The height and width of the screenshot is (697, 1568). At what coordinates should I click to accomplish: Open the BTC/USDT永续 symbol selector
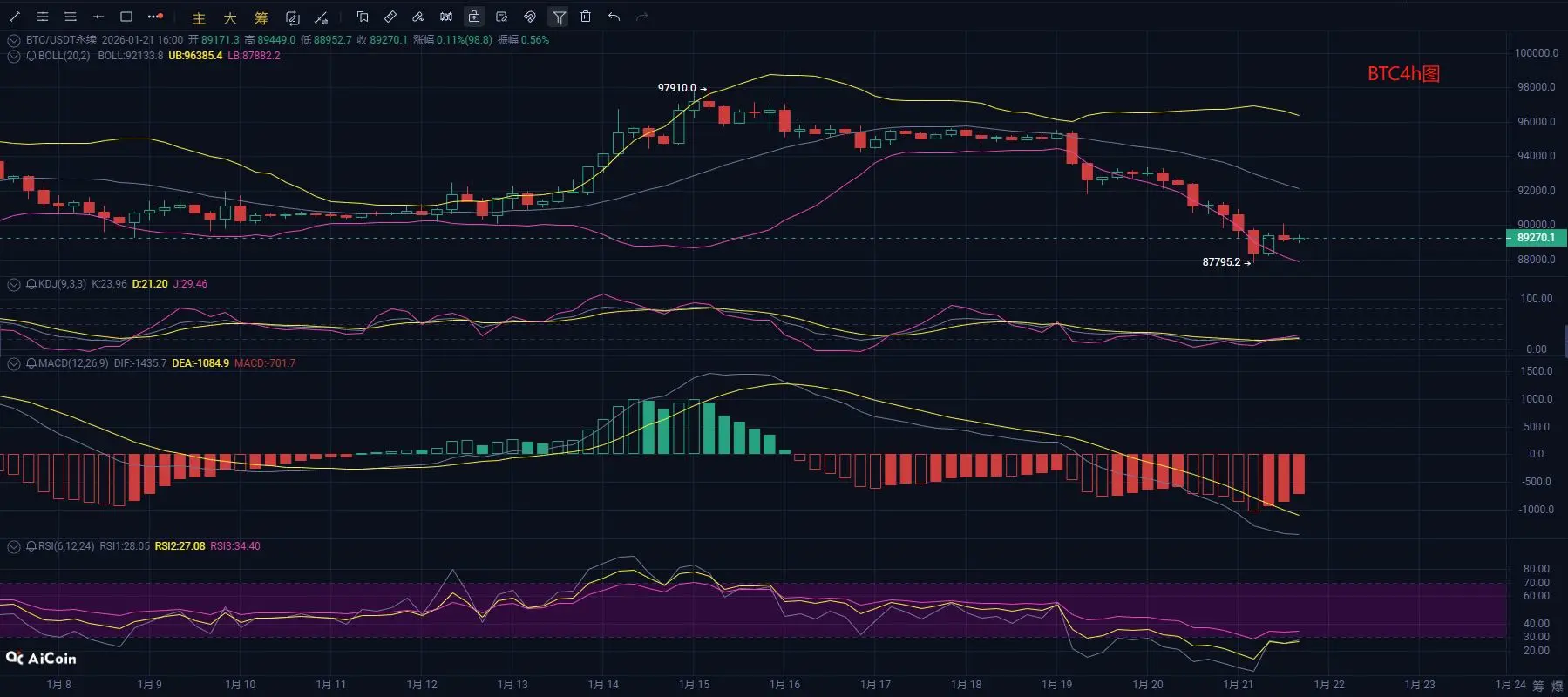[x=61, y=40]
